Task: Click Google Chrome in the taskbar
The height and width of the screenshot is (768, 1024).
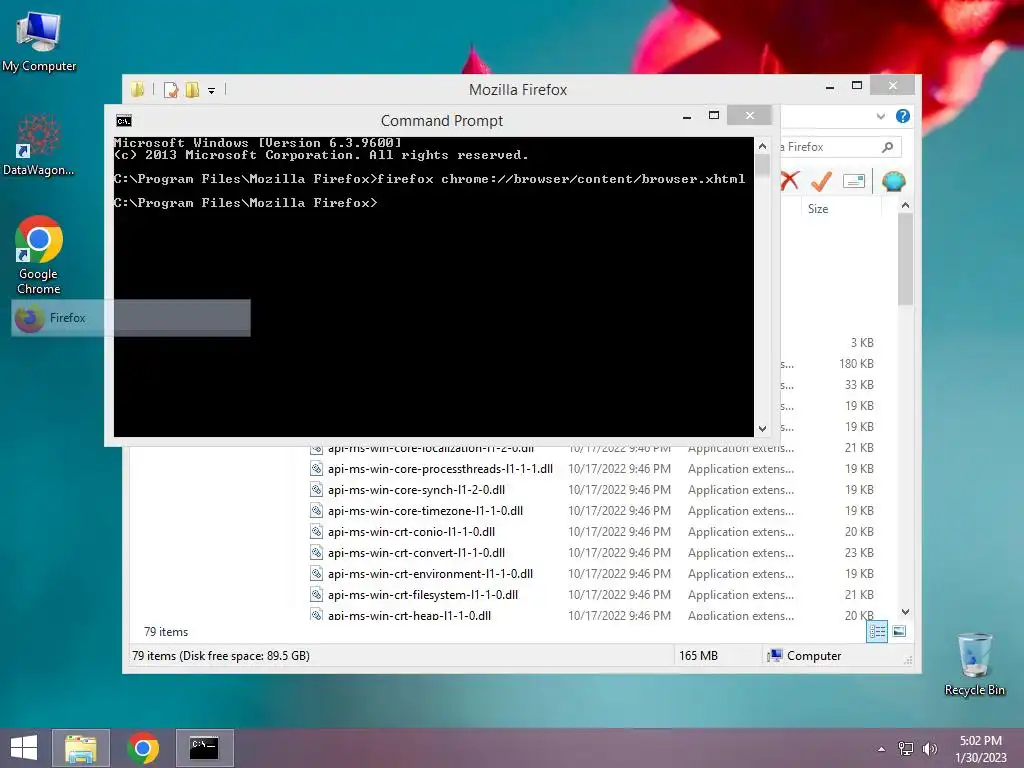Action: click(x=143, y=748)
